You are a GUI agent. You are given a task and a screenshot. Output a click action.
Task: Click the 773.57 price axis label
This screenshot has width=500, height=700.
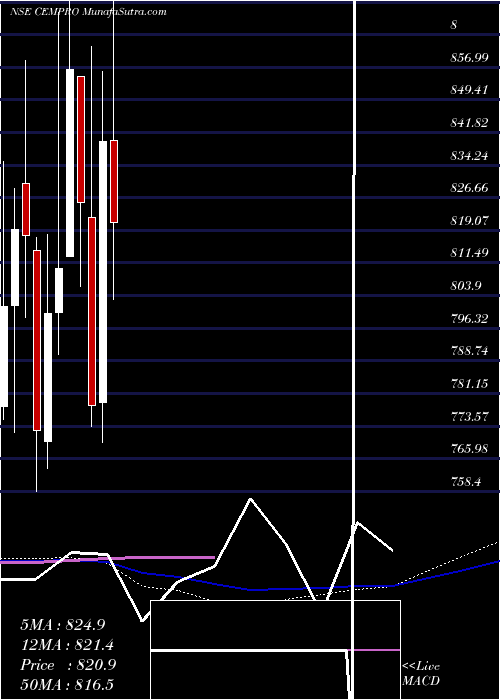click(469, 417)
